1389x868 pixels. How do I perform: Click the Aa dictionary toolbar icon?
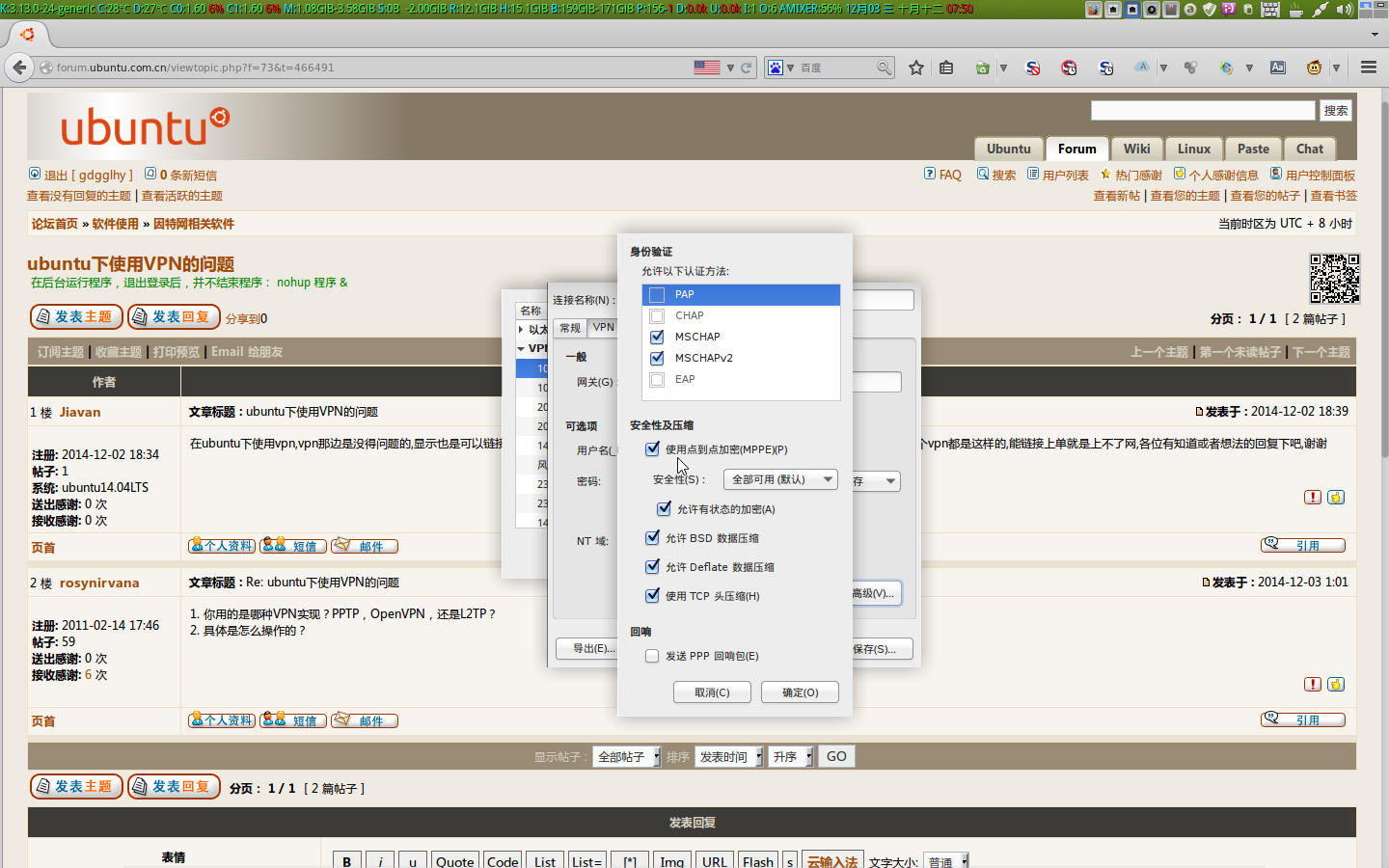point(1278,68)
